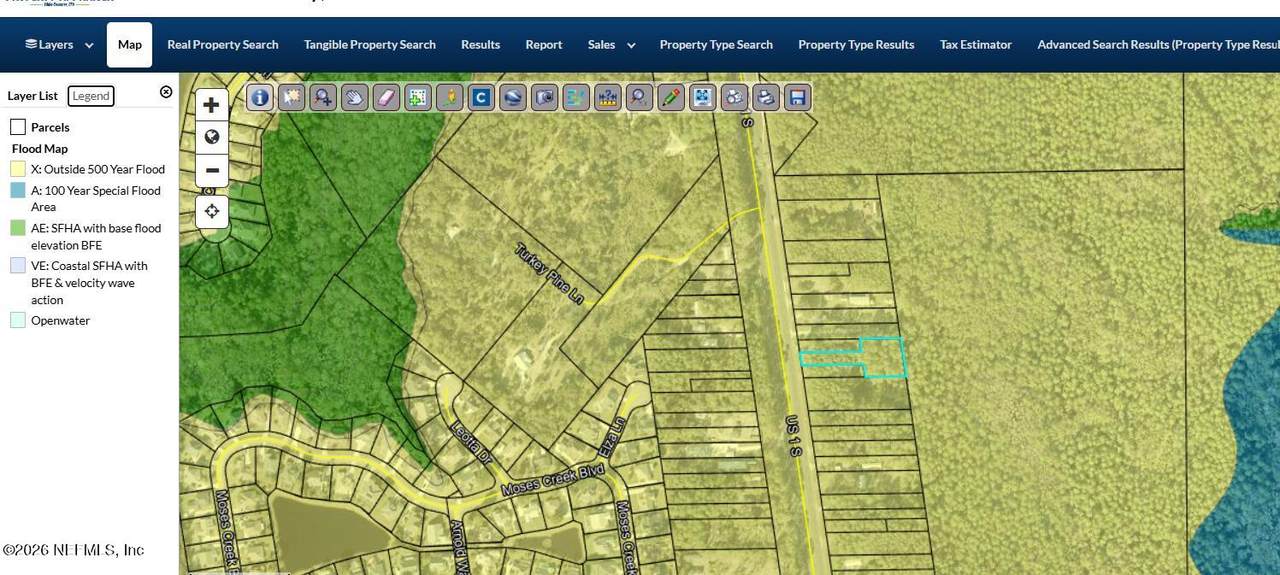Zoom in with the plus button
The height and width of the screenshot is (575, 1280).
212,105
